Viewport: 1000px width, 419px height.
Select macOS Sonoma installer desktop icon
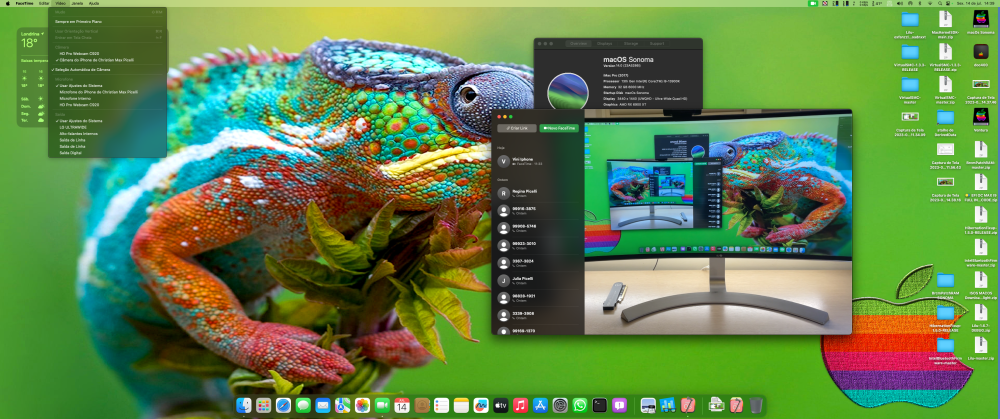(981, 22)
